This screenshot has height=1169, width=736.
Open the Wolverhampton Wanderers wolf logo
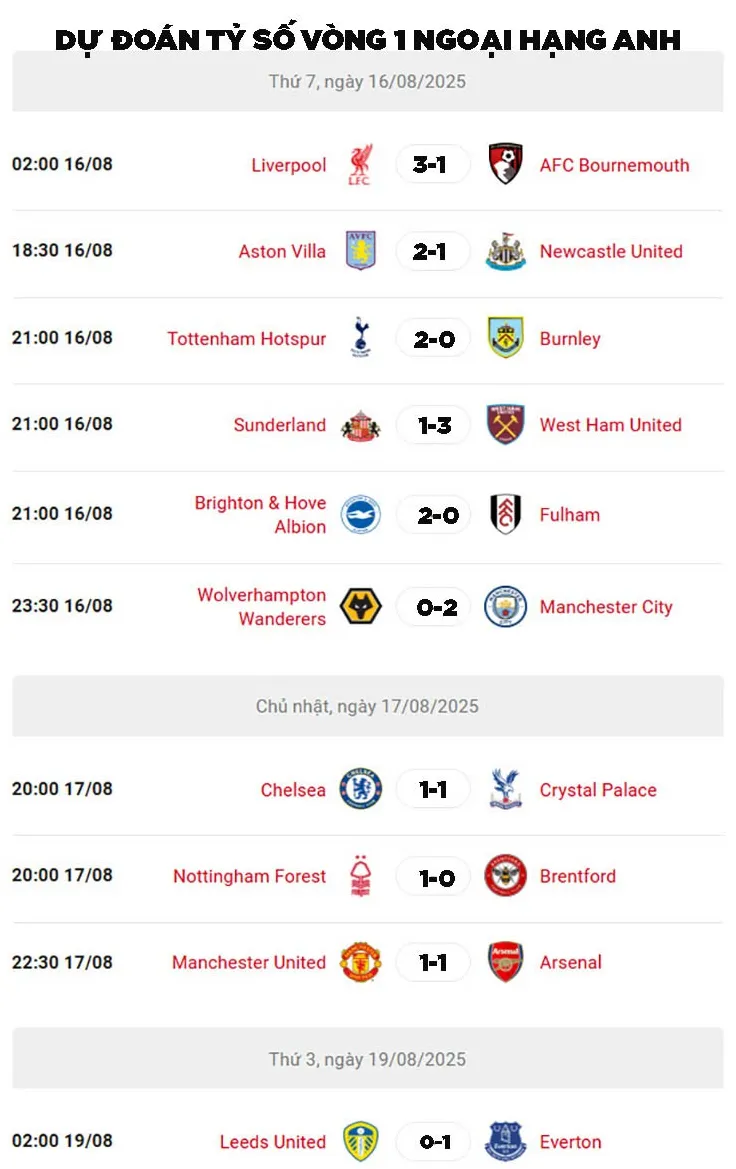click(360, 606)
